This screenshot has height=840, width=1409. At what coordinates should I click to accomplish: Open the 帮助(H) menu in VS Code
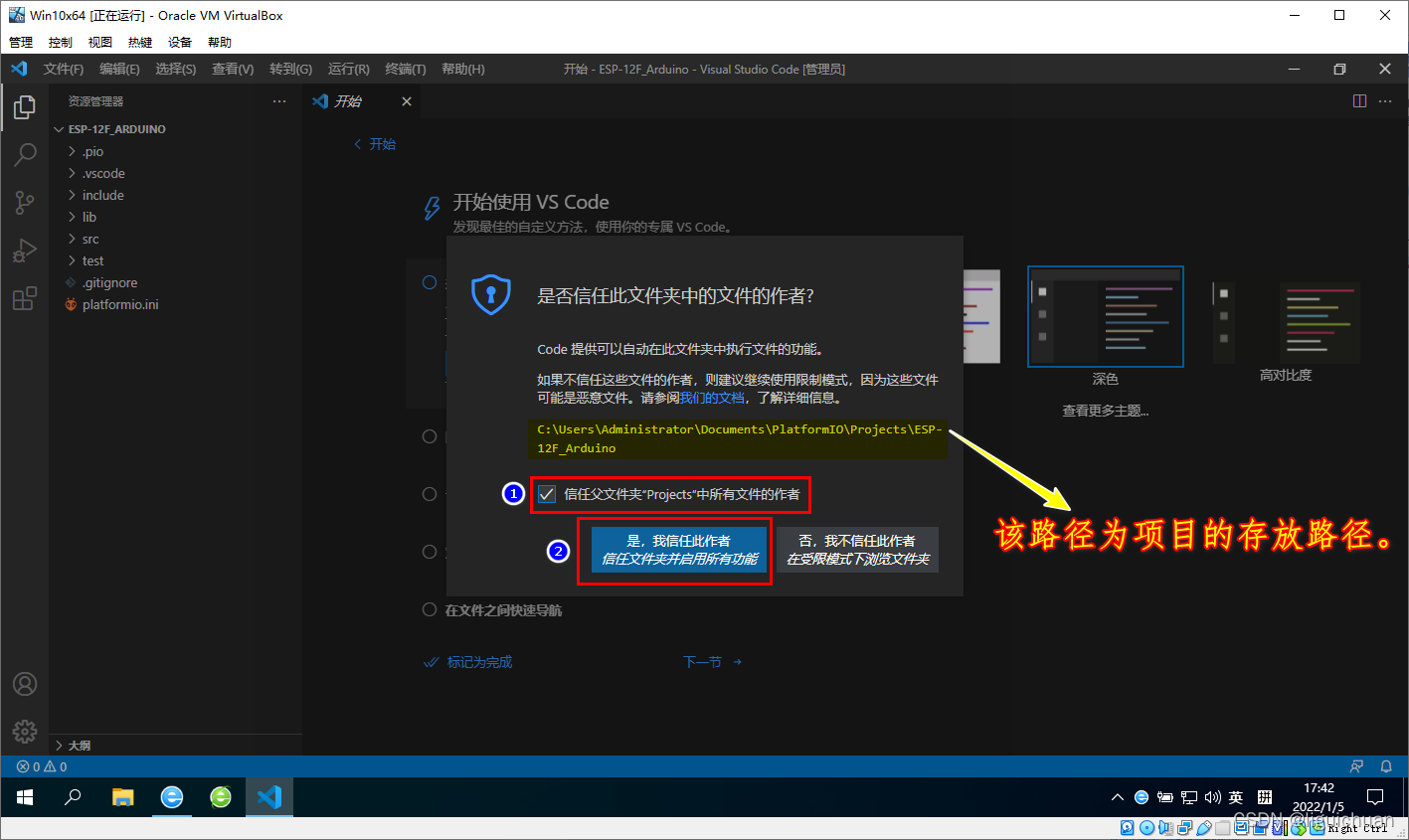tap(463, 69)
